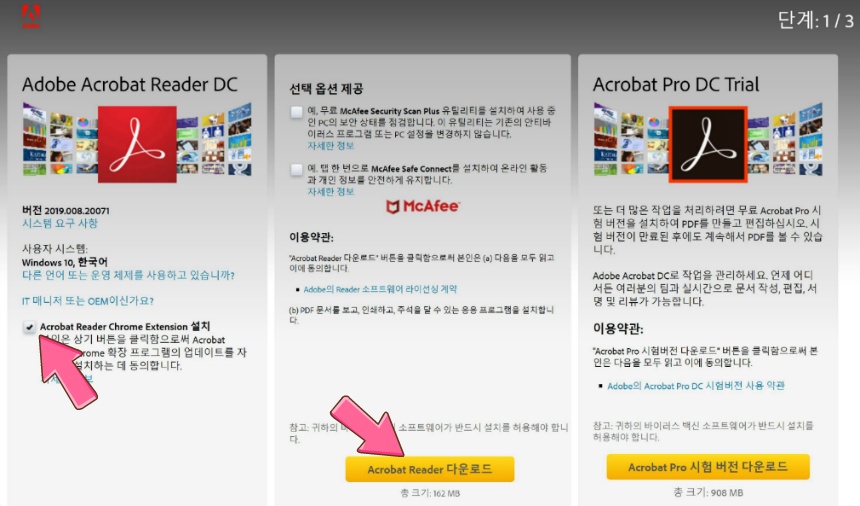860x506 pixels.
Task: Click the 선택 옵션 제공 heading
Action: [x=326, y=89]
